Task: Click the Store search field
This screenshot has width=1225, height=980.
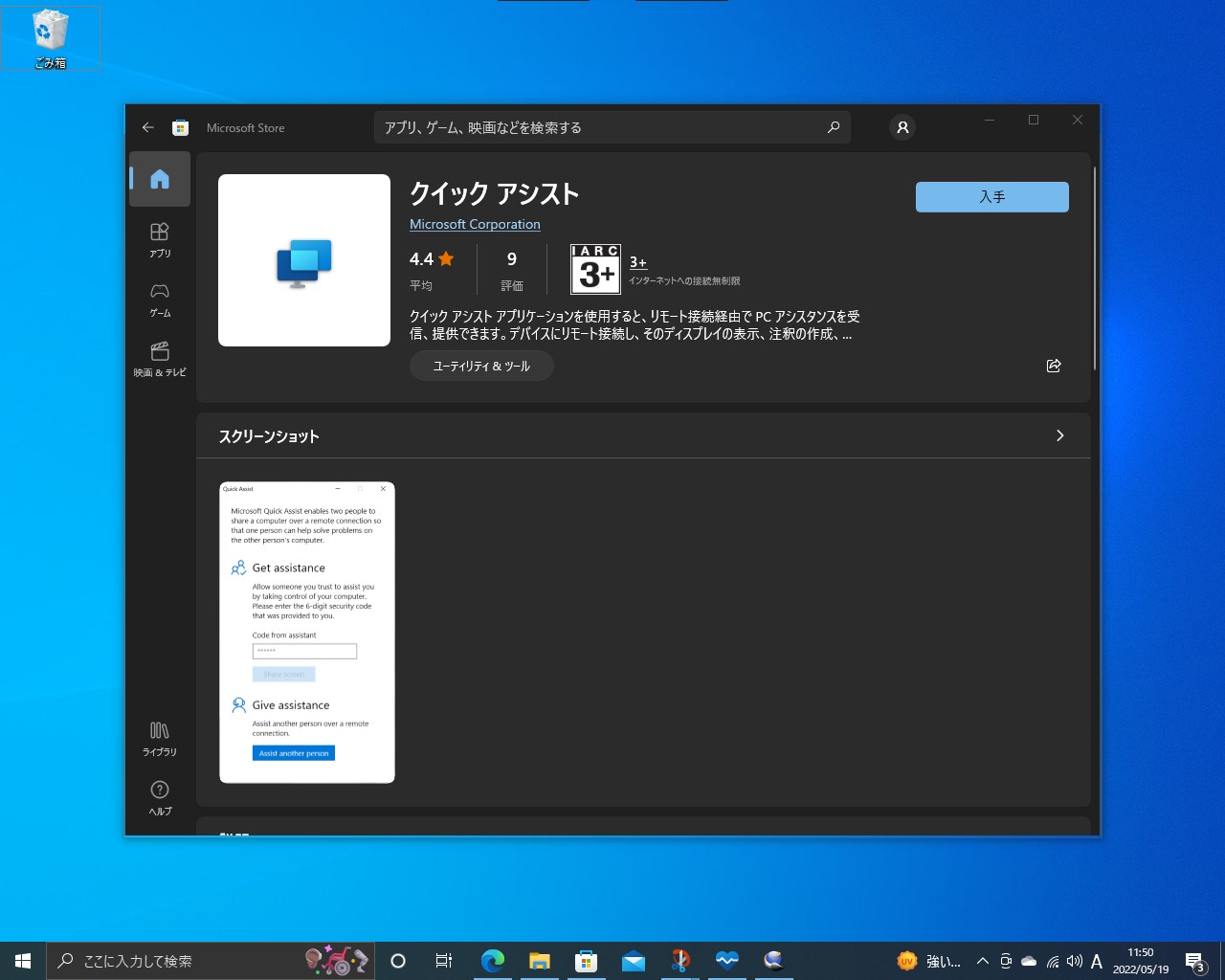Action: pyautogui.click(x=612, y=126)
